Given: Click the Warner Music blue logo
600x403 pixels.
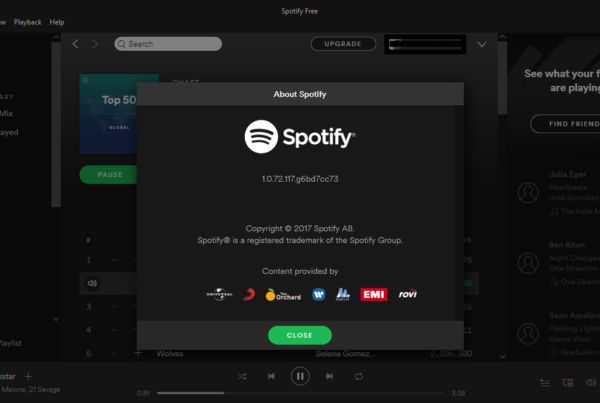Looking at the screenshot, I should pos(318,294).
